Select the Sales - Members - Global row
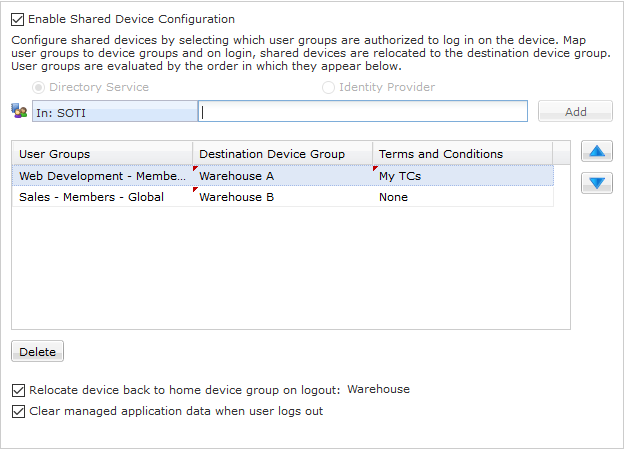 pos(102,197)
